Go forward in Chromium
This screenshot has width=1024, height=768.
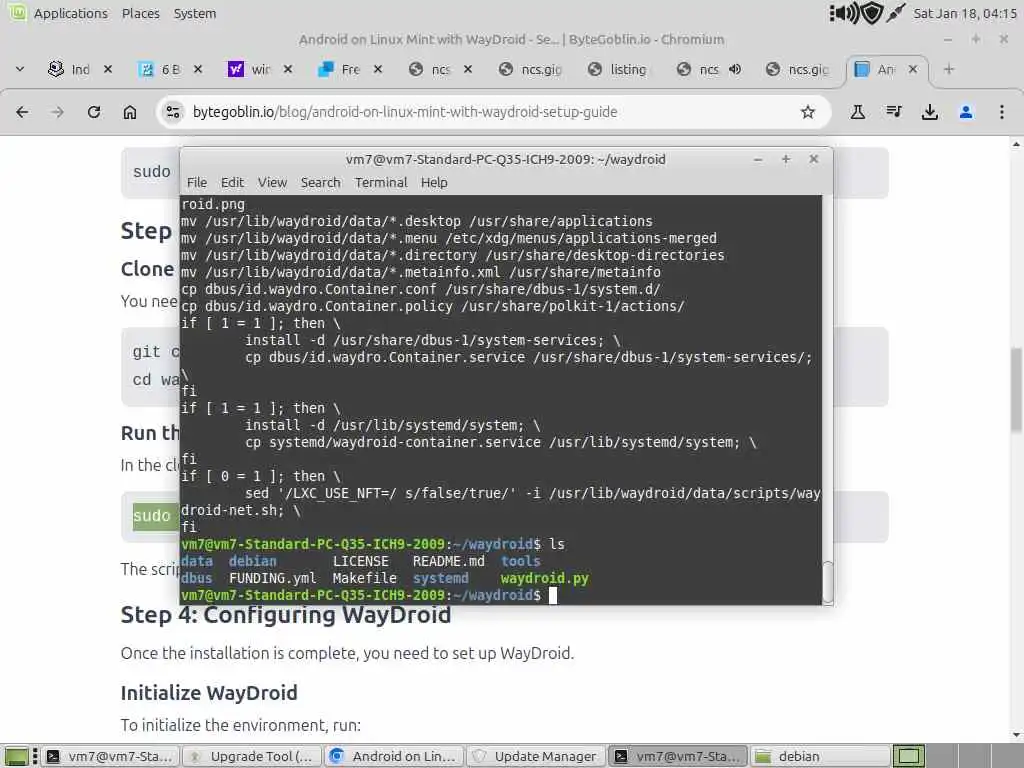57,112
